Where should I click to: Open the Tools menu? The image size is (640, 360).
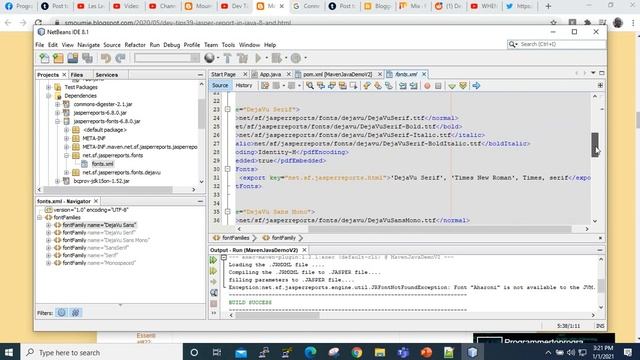coord(228,45)
